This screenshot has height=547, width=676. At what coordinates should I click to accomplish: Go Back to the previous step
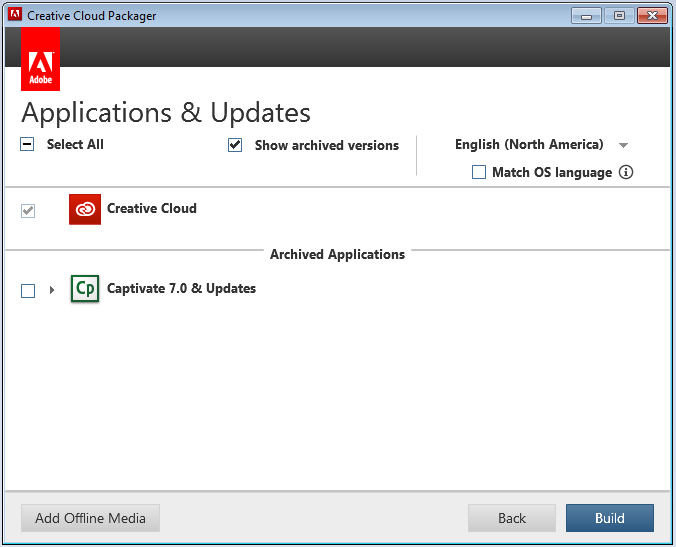[512, 518]
